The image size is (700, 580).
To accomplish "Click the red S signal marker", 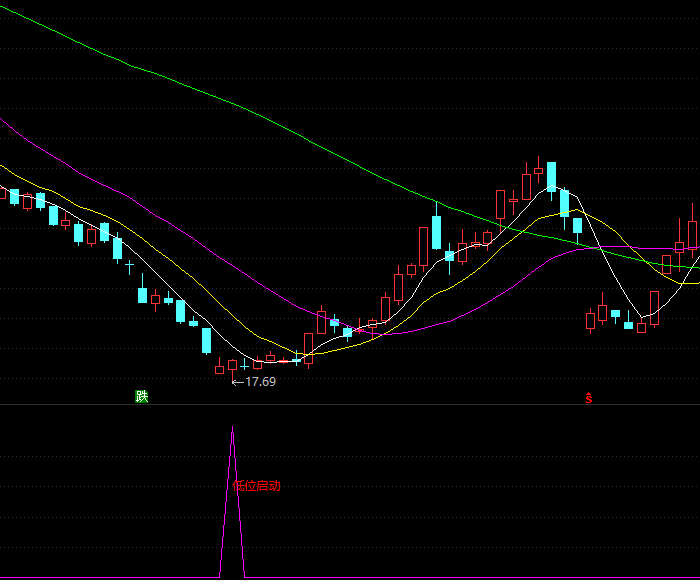I will [x=589, y=398].
